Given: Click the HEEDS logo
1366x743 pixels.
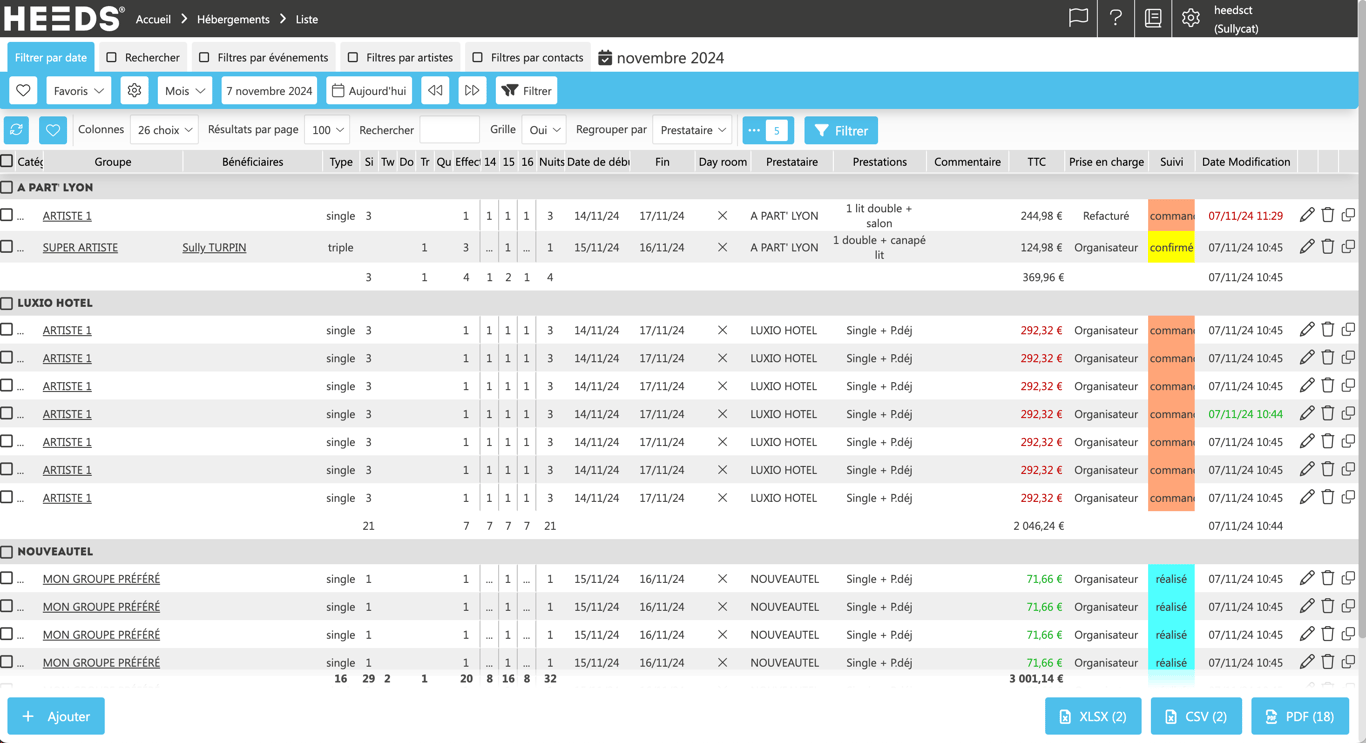Looking at the screenshot, I should click(x=64, y=18).
